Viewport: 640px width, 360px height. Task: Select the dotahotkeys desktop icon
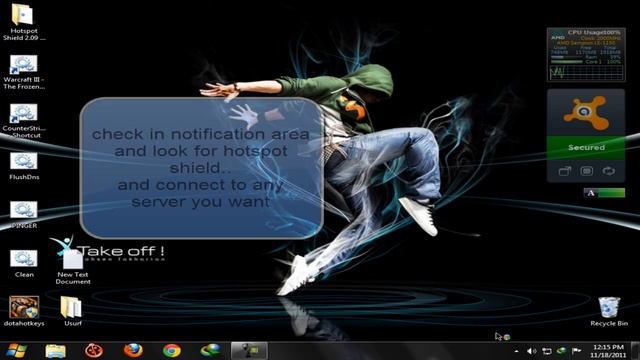24,311
